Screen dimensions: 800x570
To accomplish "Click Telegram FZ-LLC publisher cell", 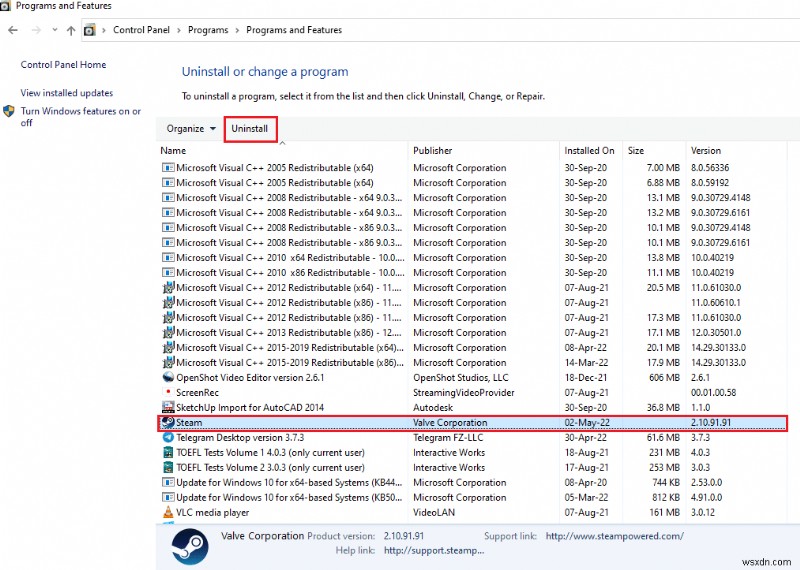I will tap(448, 438).
